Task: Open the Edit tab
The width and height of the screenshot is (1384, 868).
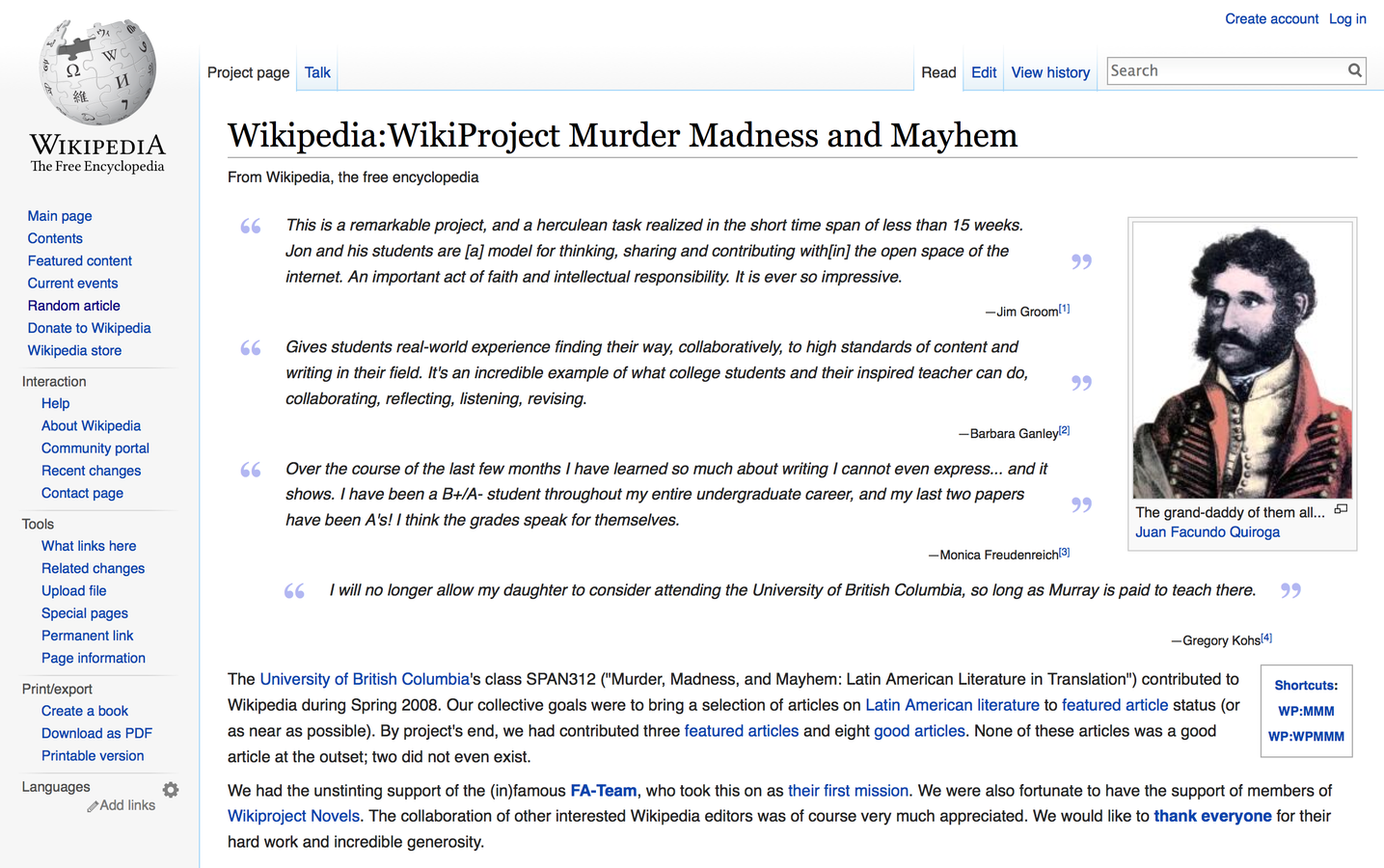Action: pyautogui.click(x=984, y=72)
